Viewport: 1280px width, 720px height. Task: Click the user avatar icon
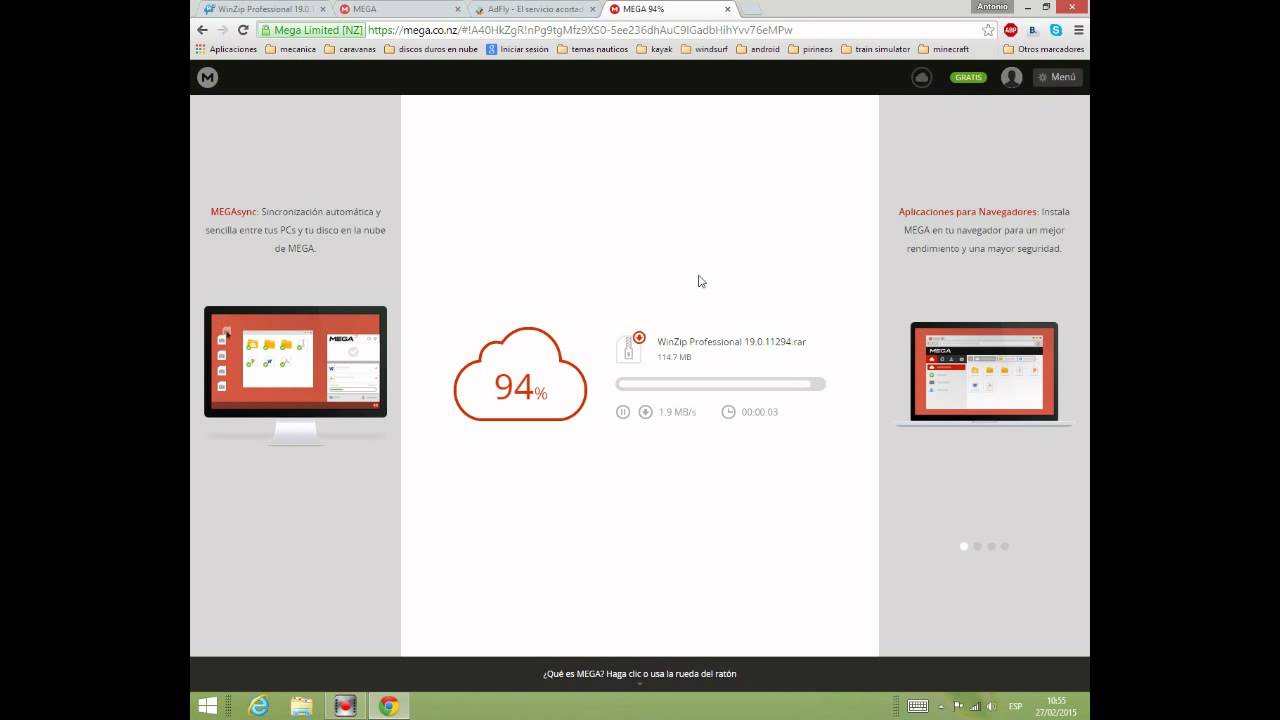click(x=1011, y=77)
